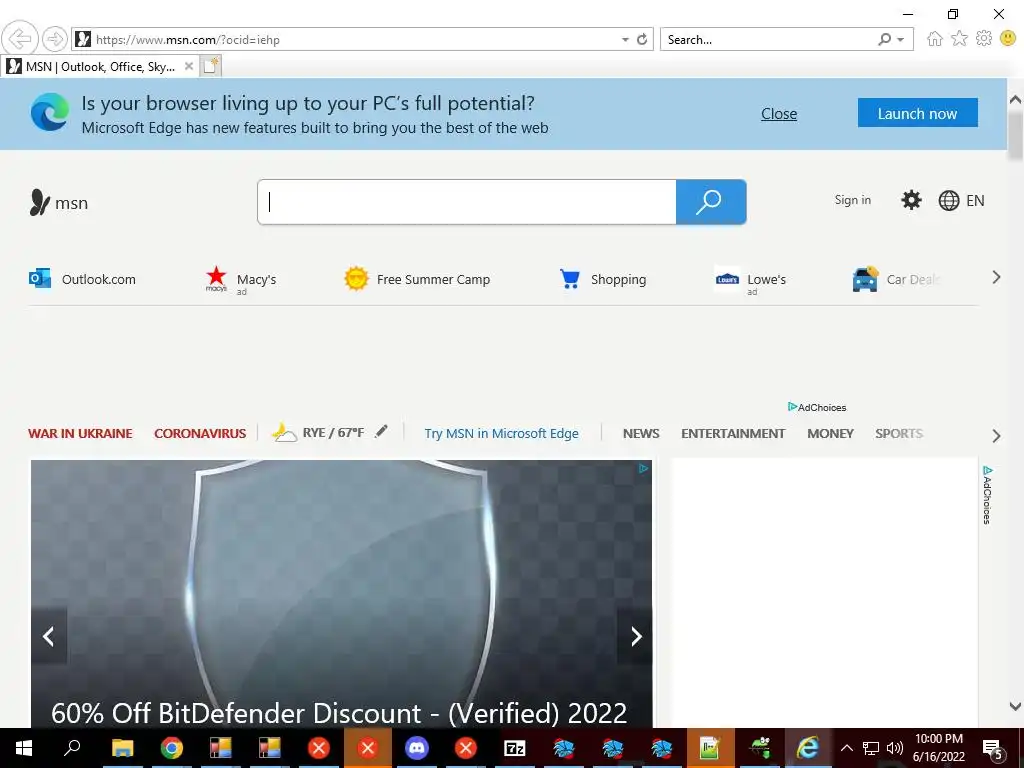Image resolution: width=1024 pixels, height=768 pixels.
Task: Open the Shopping cart shortcut
Action: click(603, 280)
